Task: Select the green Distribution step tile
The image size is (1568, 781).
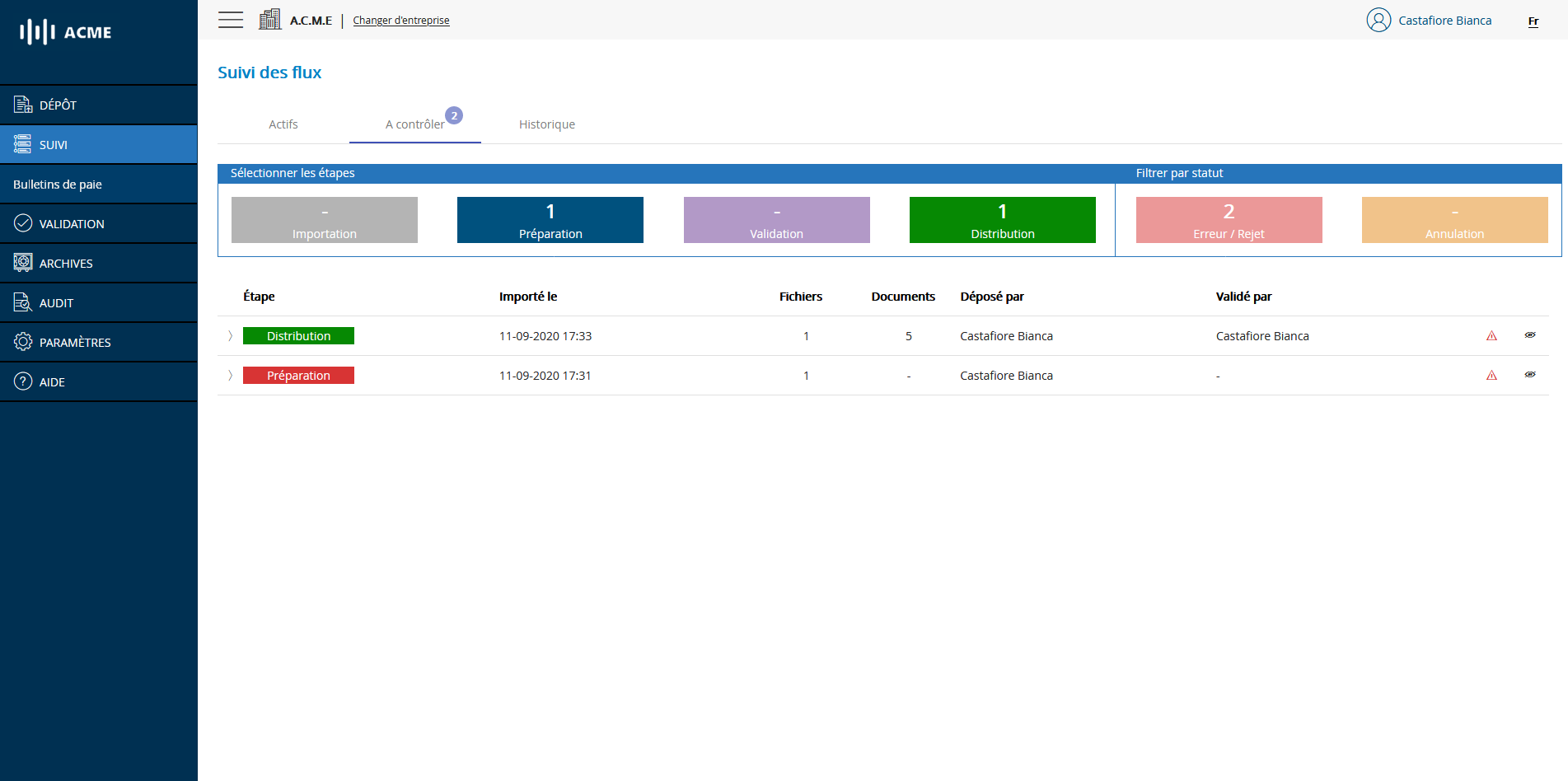Action: 1002,220
